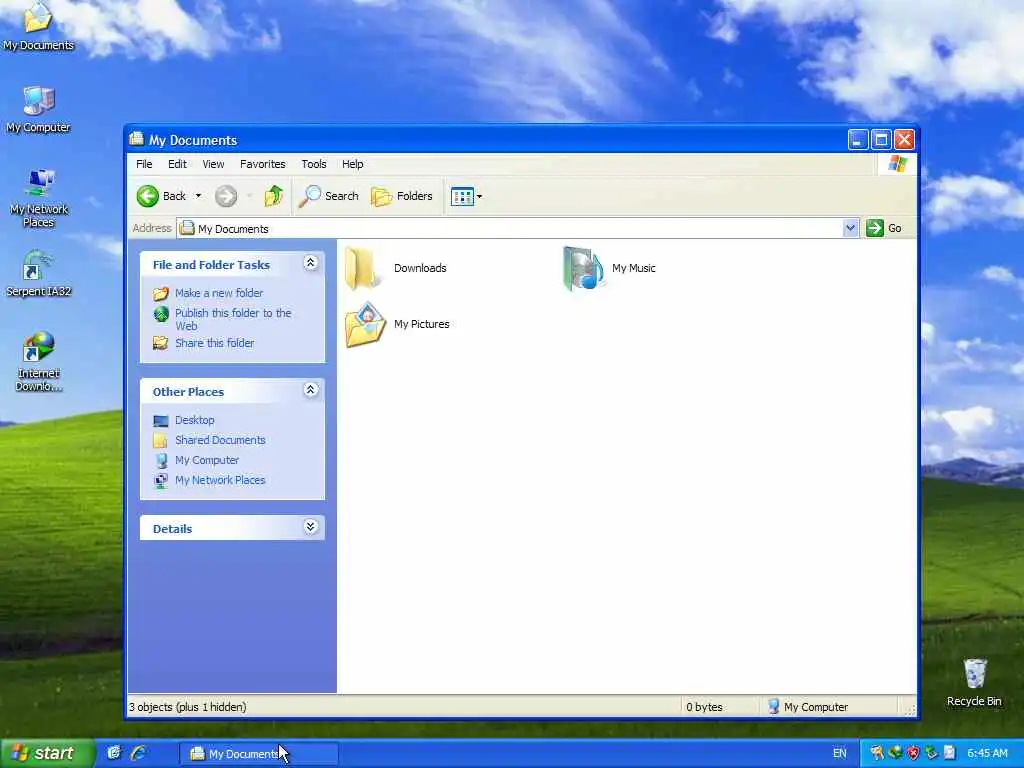Click the red shield tray icon
This screenshot has width=1024, height=768.
pyautogui.click(x=913, y=753)
